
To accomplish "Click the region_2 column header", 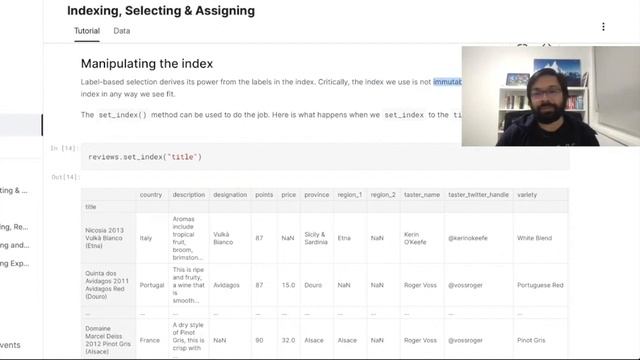I will coord(383,195).
